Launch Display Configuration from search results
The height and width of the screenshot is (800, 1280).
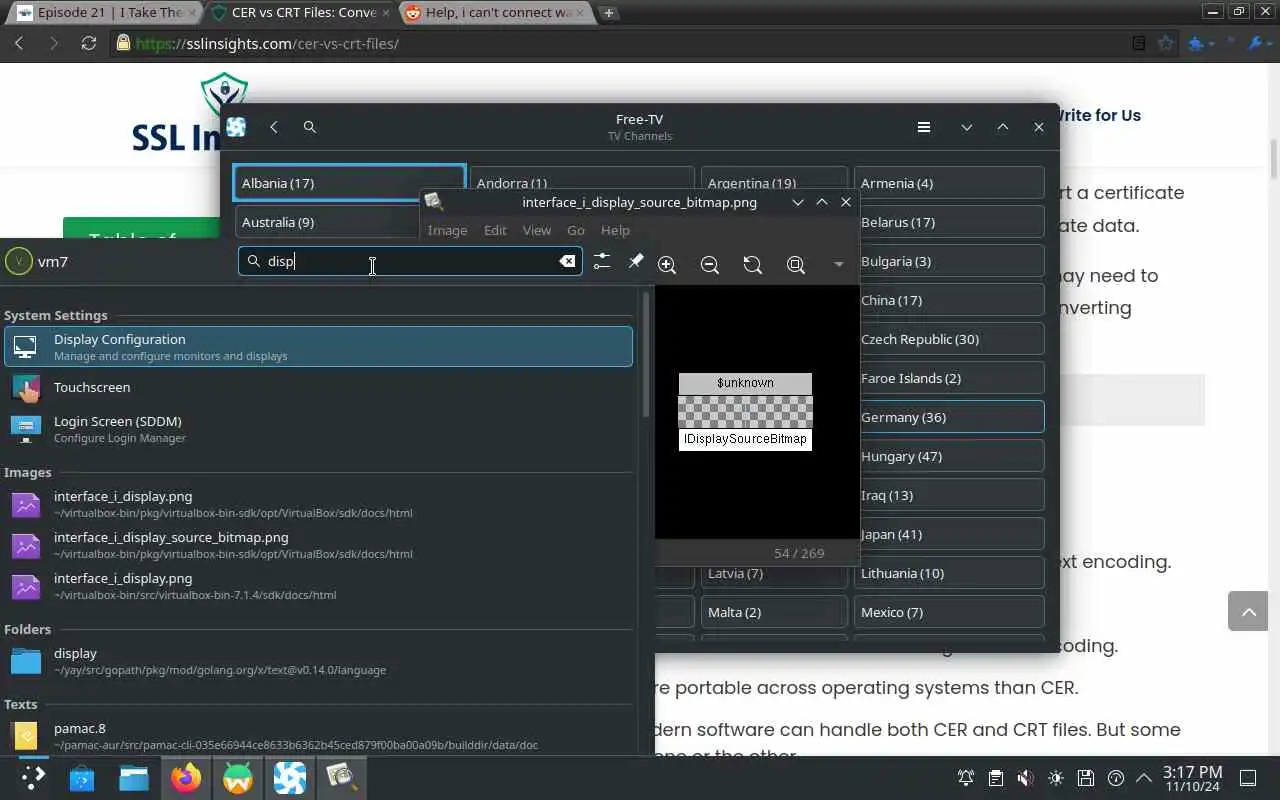tap(319, 347)
